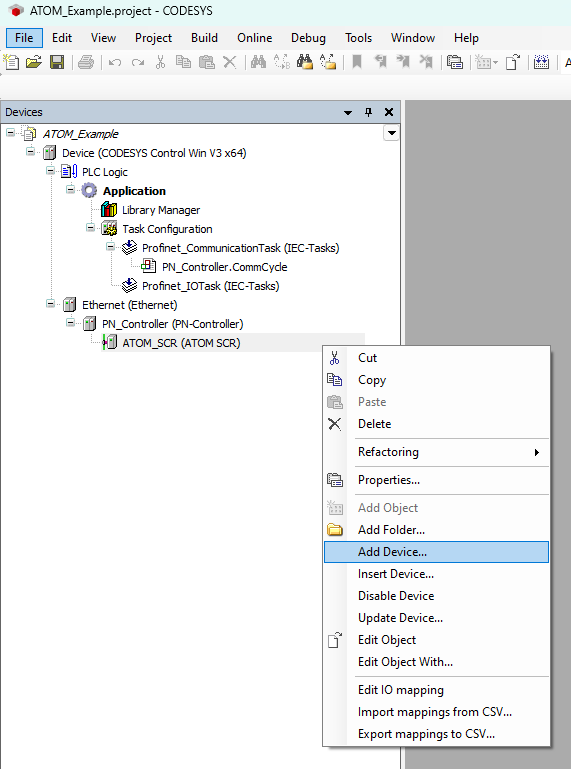Image resolution: width=571 pixels, height=769 pixels.
Task: Collapse the PN_Controller node
Action: 71,323
